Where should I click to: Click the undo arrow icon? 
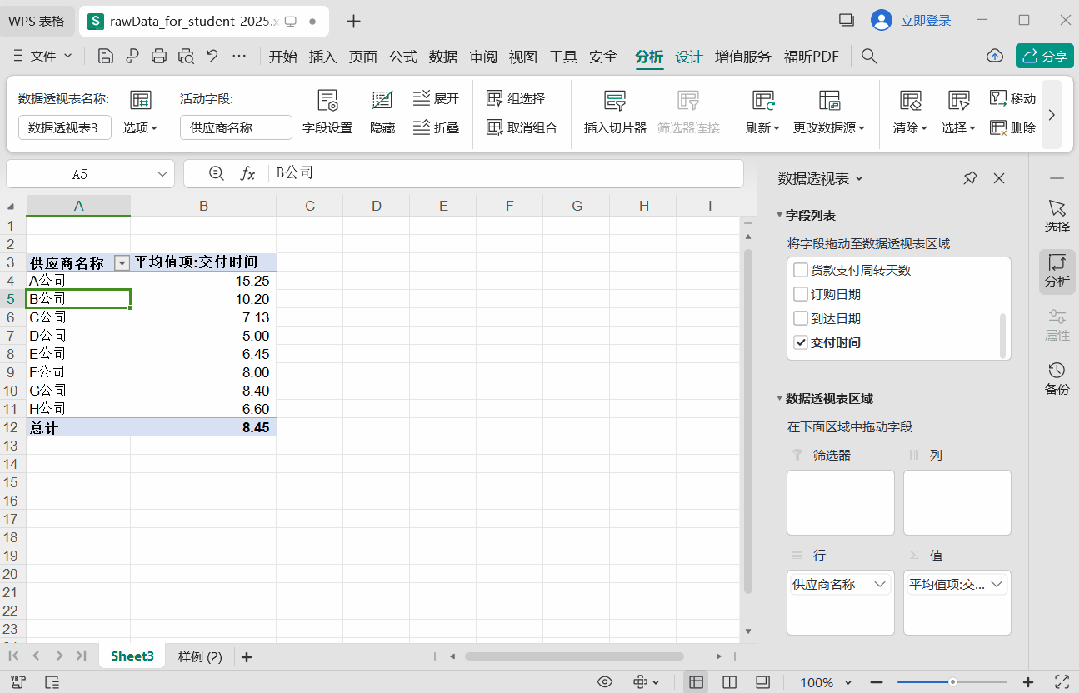coord(212,56)
